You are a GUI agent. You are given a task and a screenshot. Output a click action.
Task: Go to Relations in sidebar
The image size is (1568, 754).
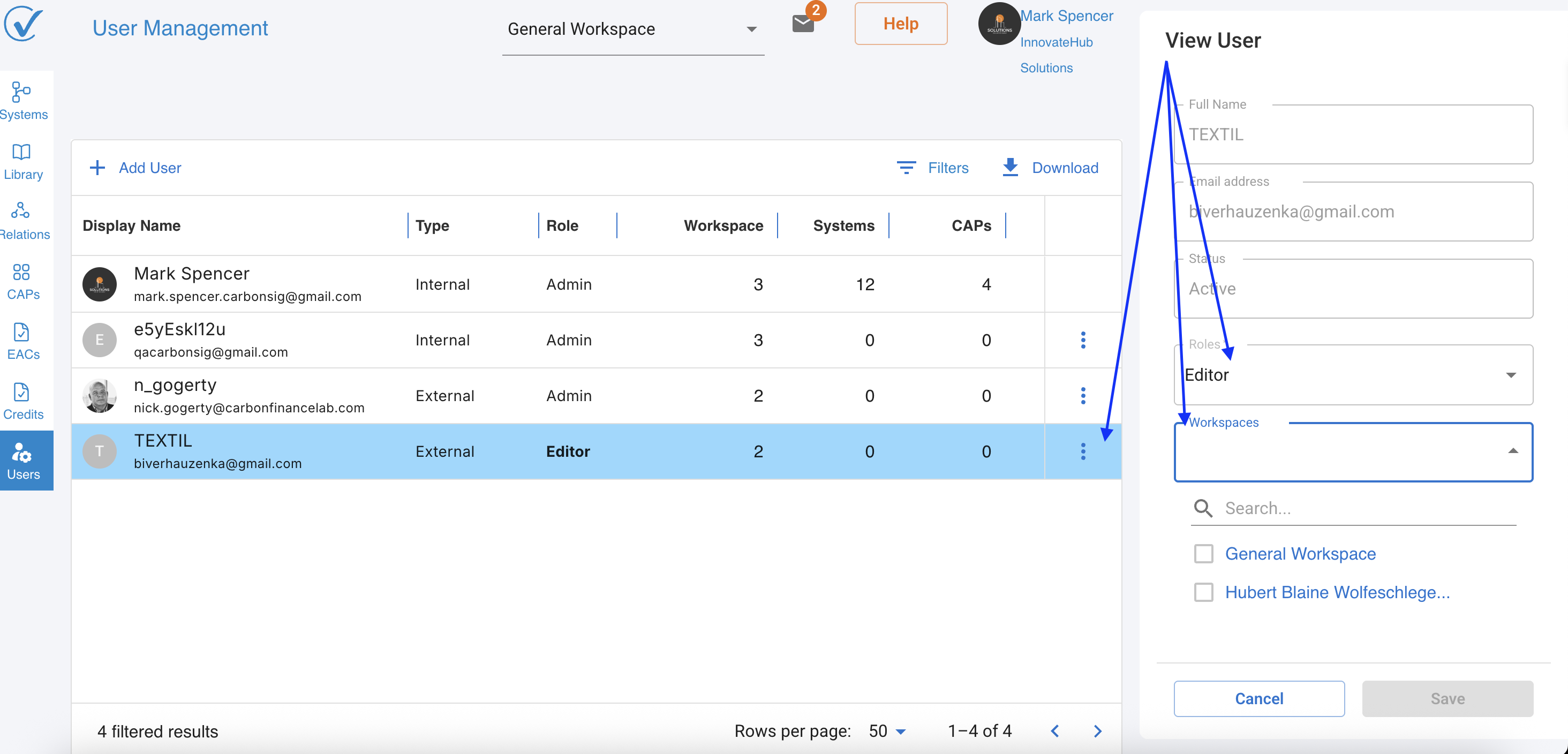point(22,221)
